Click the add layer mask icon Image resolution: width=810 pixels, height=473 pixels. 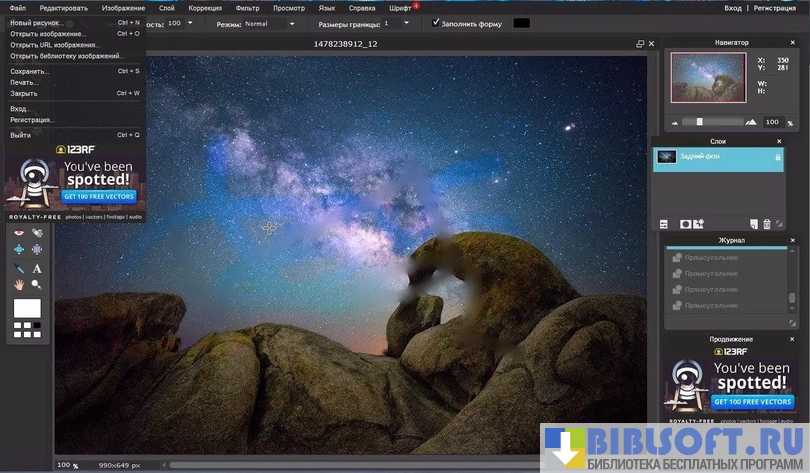[x=686, y=224]
